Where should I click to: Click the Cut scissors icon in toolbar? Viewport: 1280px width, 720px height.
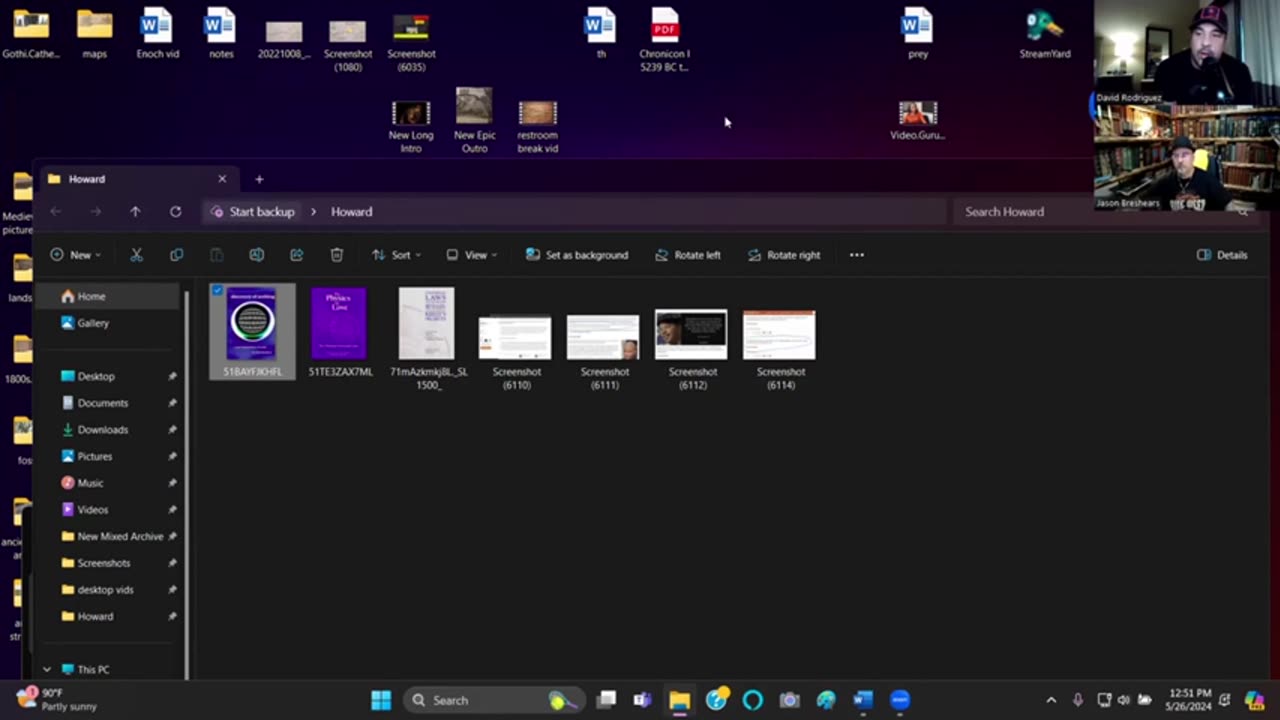tap(137, 255)
